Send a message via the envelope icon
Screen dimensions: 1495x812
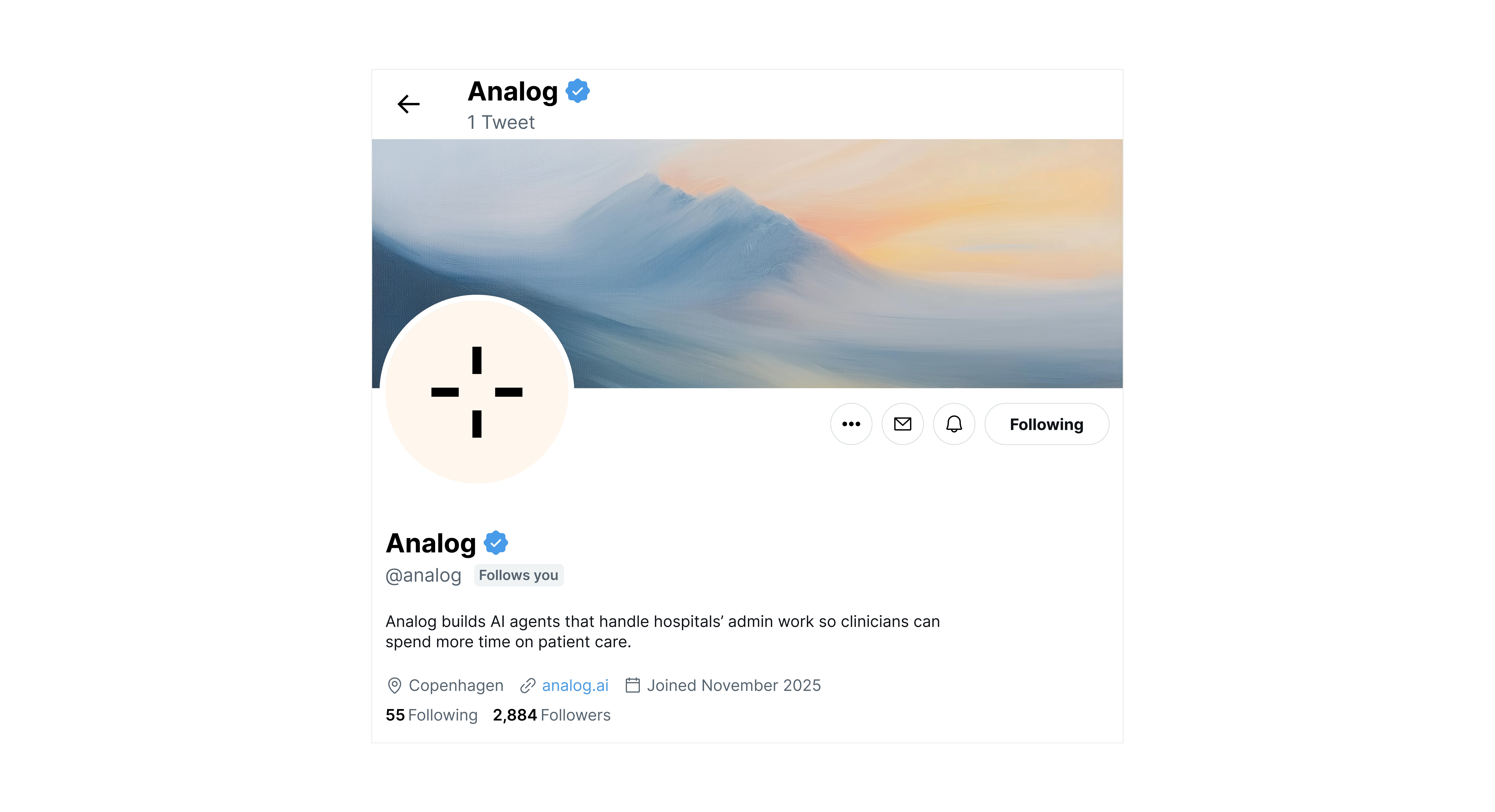tap(902, 424)
